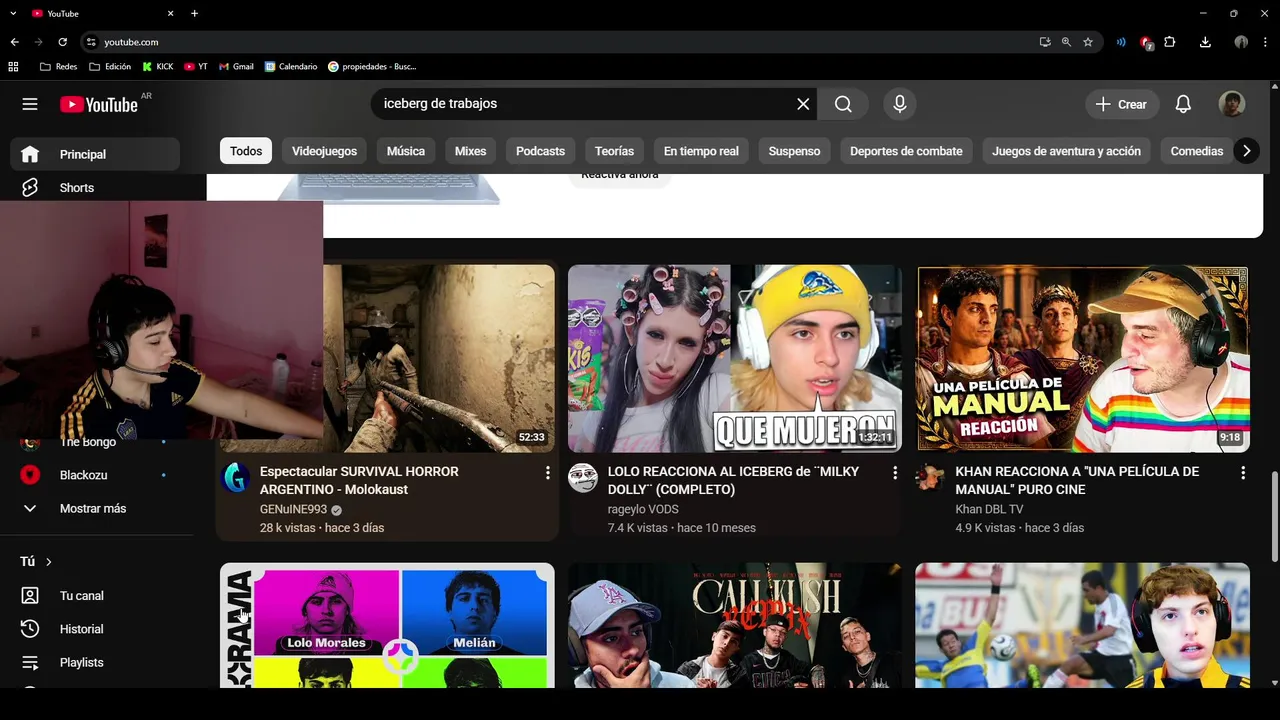Screen dimensions: 1280x720
Task: Go back in Chrome
Action: coord(14,42)
